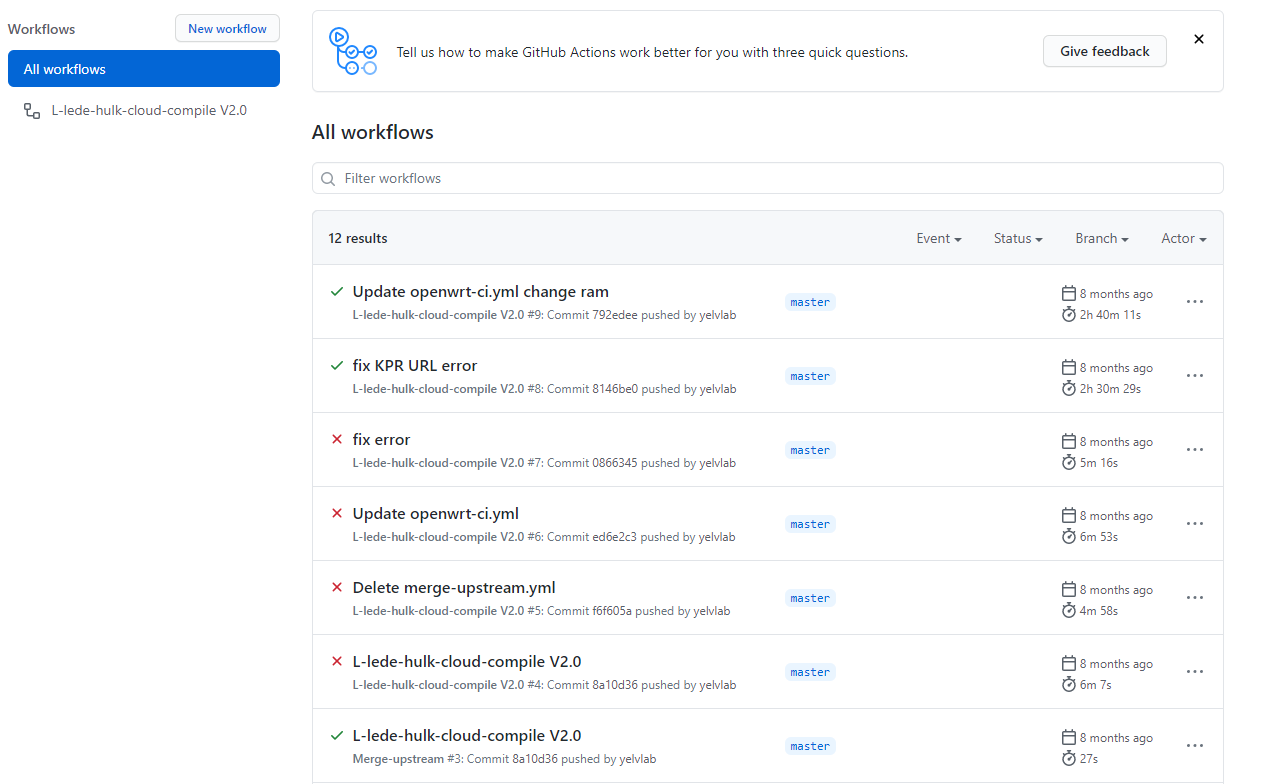Click the stopwatch icon beside 2h 40m 11s
Image resolution: width=1269 pixels, height=784 pixels.
pos(1069,315)
